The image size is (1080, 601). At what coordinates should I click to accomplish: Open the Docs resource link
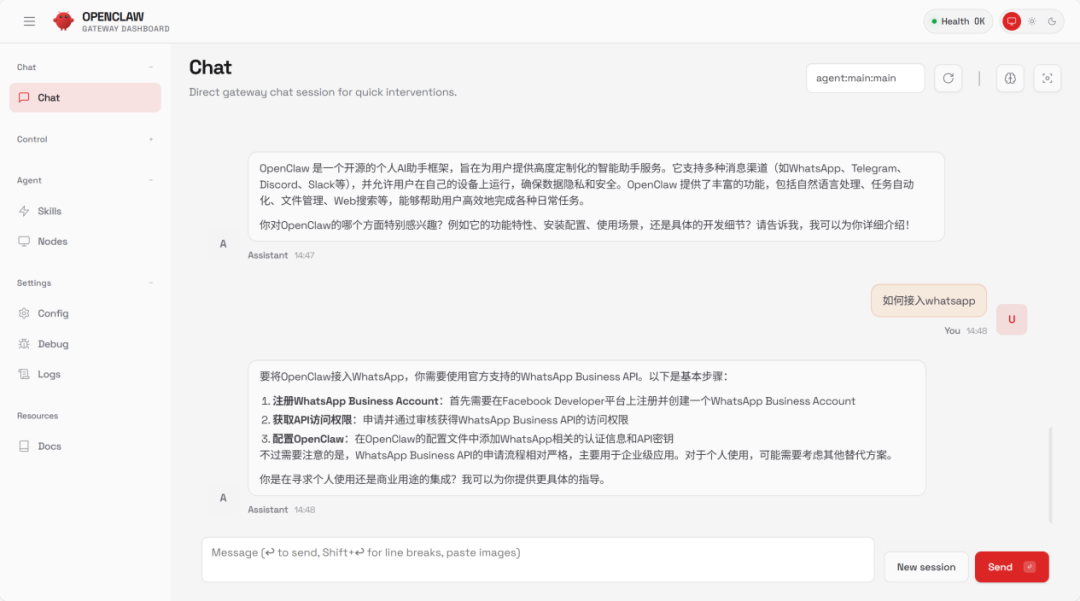(85, 446)
